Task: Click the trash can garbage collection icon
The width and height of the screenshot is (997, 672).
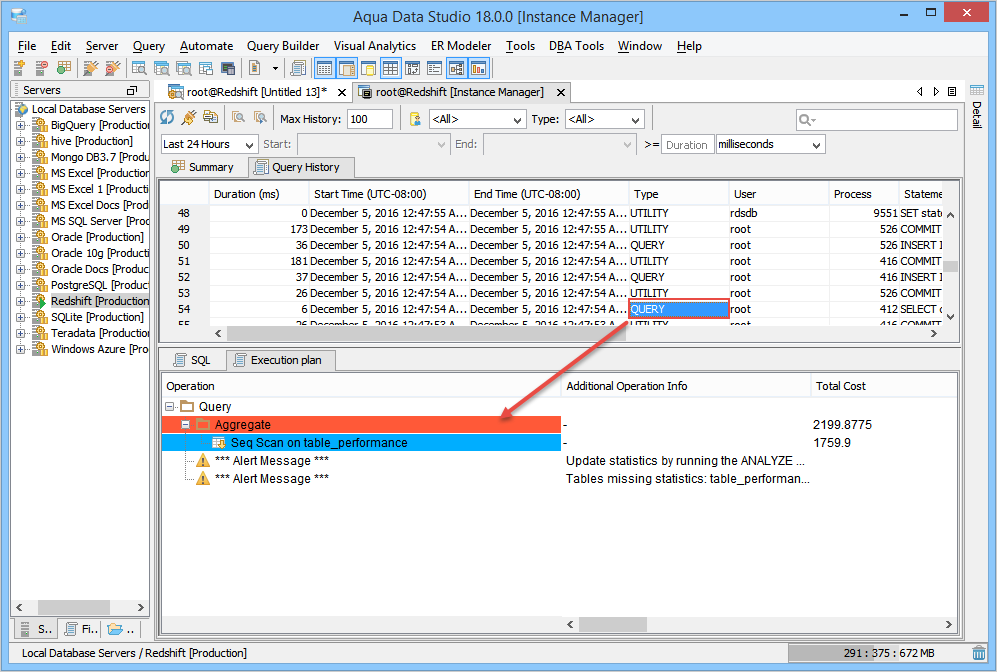Action: [979, 652]
